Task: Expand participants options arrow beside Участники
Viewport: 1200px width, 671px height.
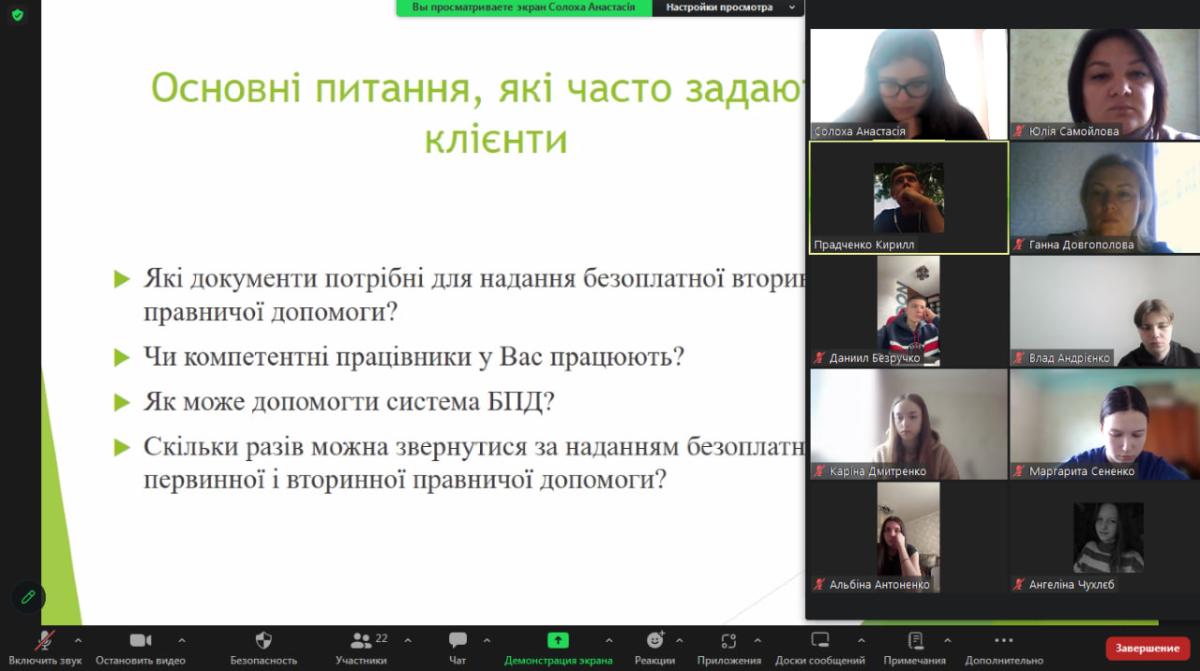Action: tap(407, 640)
